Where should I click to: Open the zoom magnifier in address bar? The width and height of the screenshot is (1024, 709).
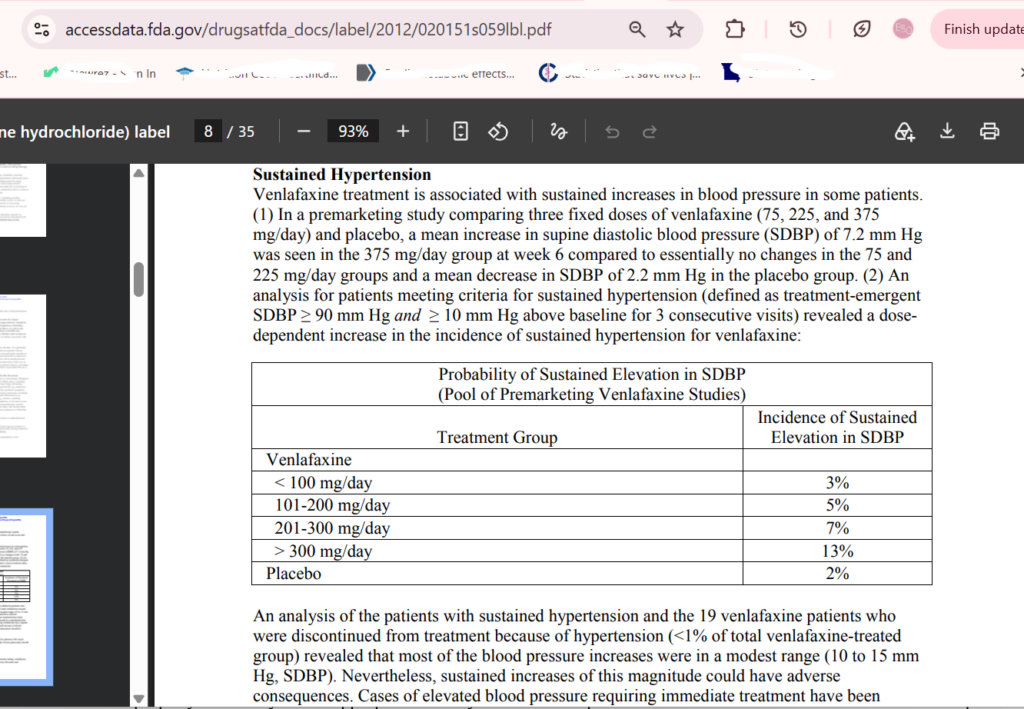pyautogui.click(x=637, y=29)
